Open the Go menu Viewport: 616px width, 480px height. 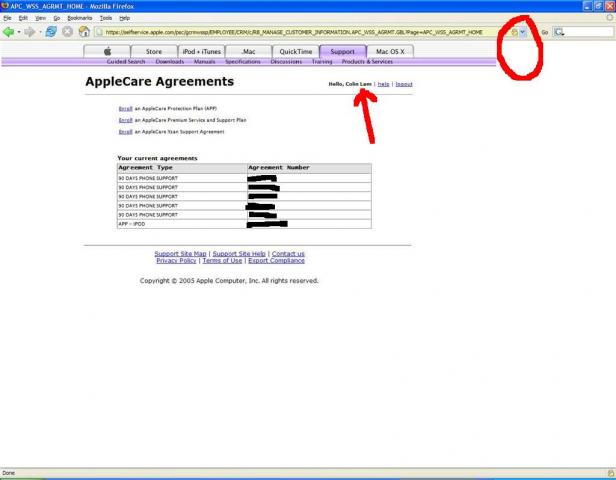[57, 18]
